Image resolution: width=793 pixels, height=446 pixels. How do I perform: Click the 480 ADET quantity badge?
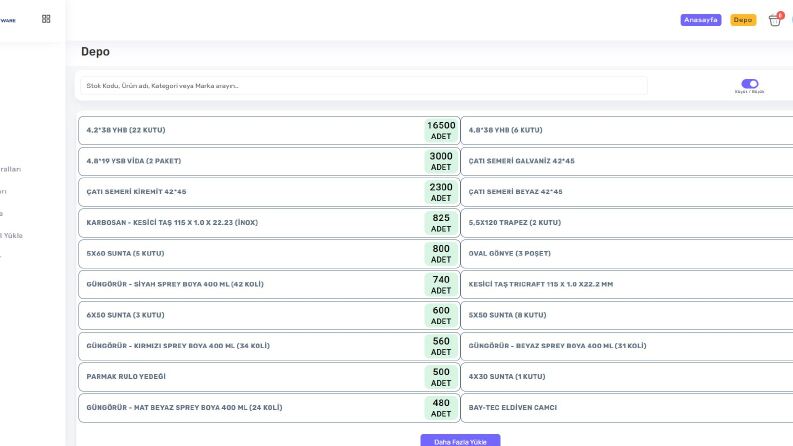pyautogui.click(x=441, y=408)
